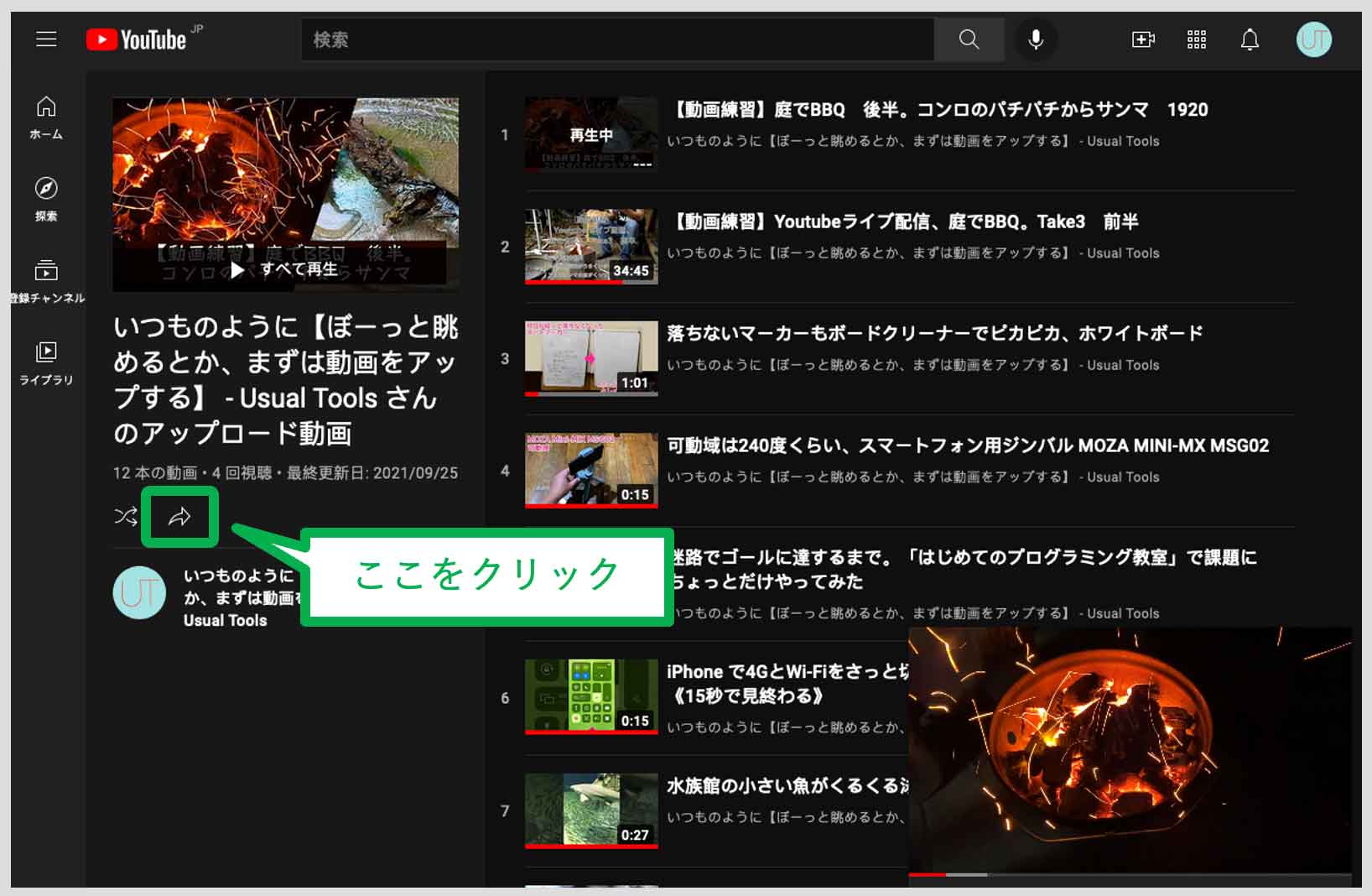The height and width of the screenshot is (896, 1372).
Task: Open the Usual Tools channel link
Action: pyautogui.click(x=225, y=621)
